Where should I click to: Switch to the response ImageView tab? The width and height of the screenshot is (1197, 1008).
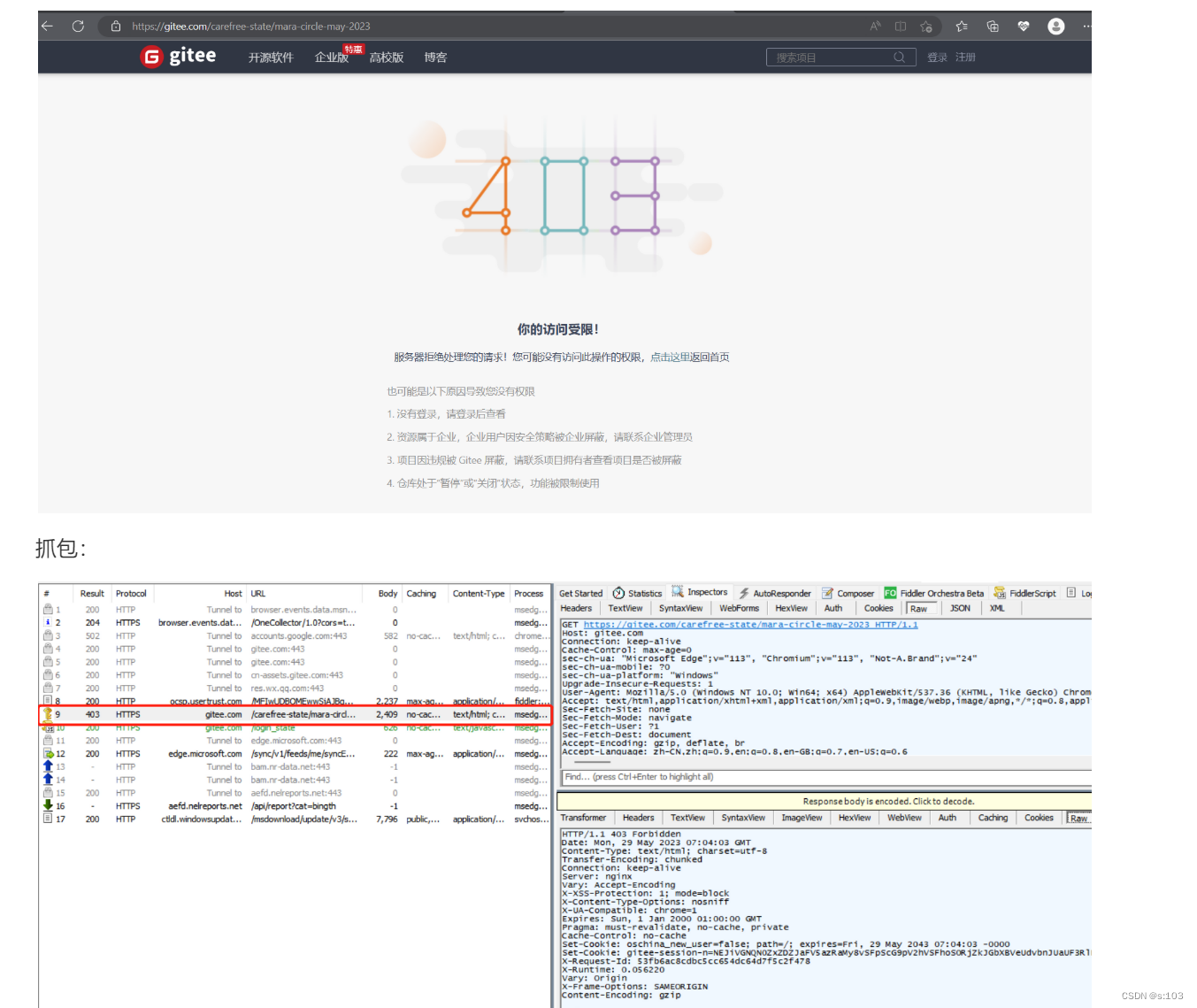click(x=802, y=818)
